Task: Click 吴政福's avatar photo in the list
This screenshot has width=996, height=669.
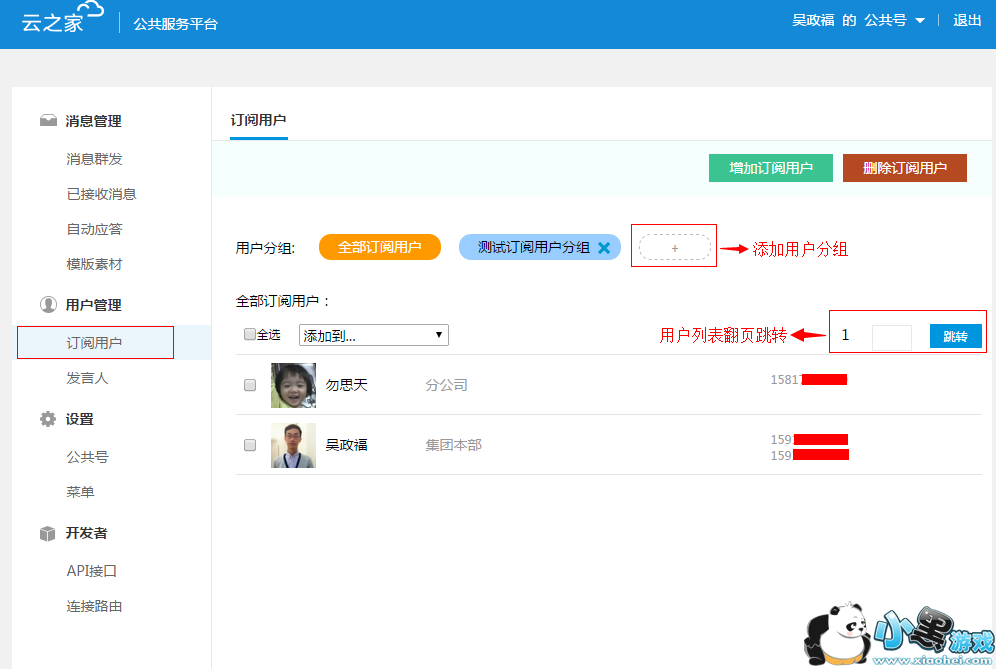Action: coord(293,445)
